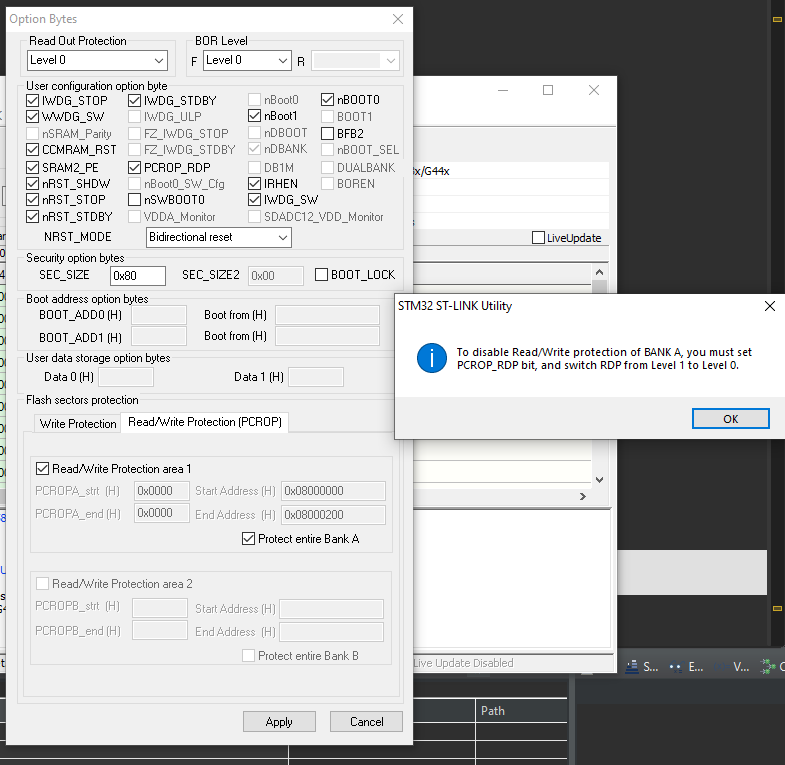Screen dimensions: 785x765
Task: Click Apply in Option Bytes dialog
Action: click(279, 721)
